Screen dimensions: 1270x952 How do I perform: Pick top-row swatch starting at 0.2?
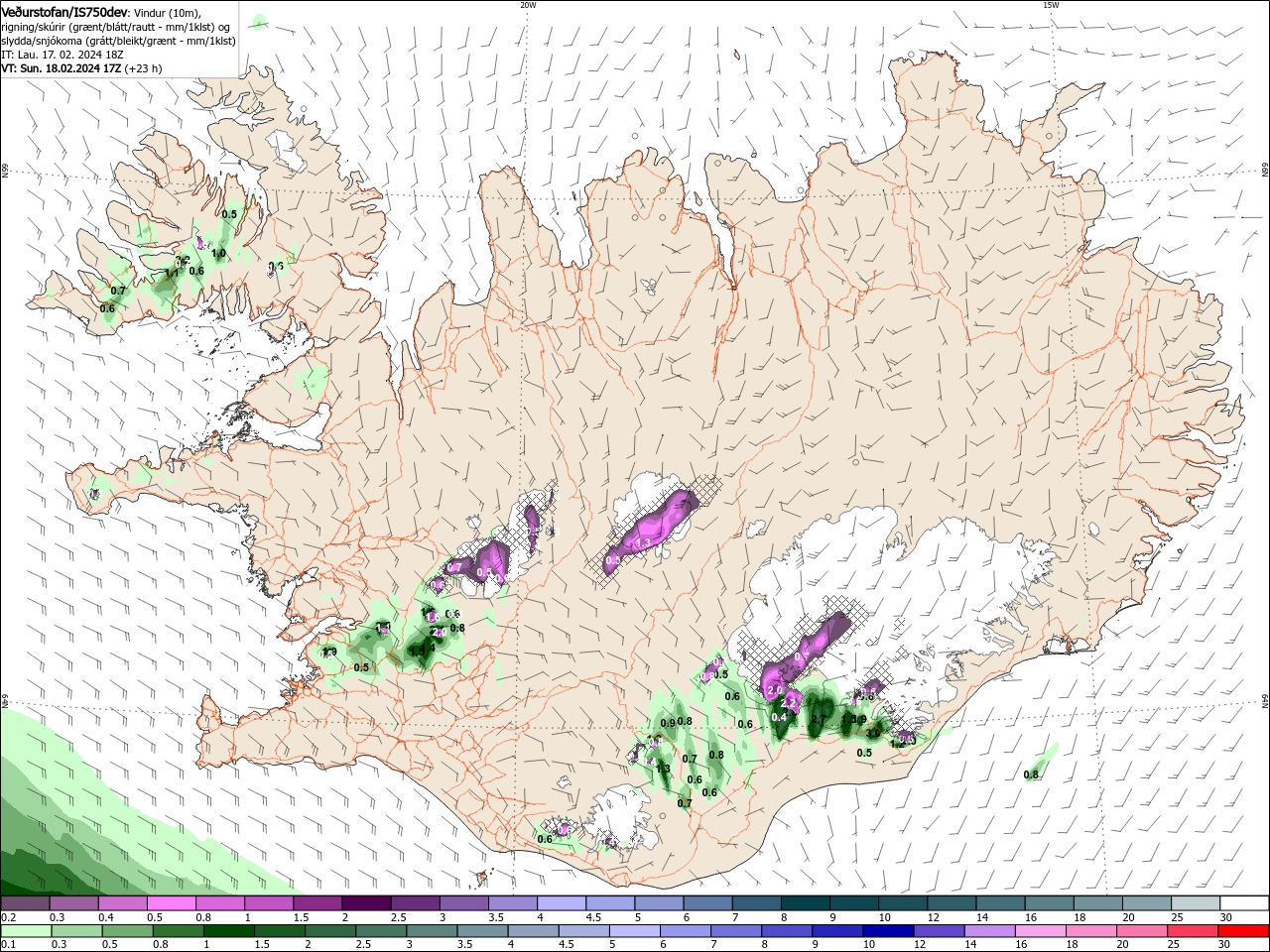26,902
